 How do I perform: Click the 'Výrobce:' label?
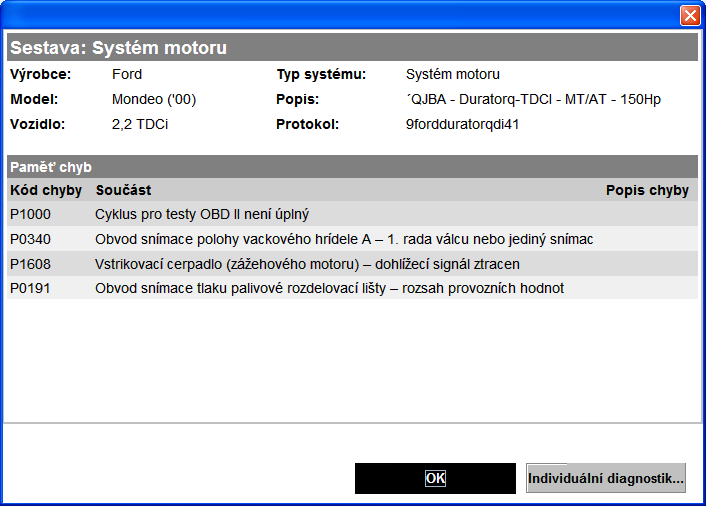pyautogui.click(x=41, y=74)
